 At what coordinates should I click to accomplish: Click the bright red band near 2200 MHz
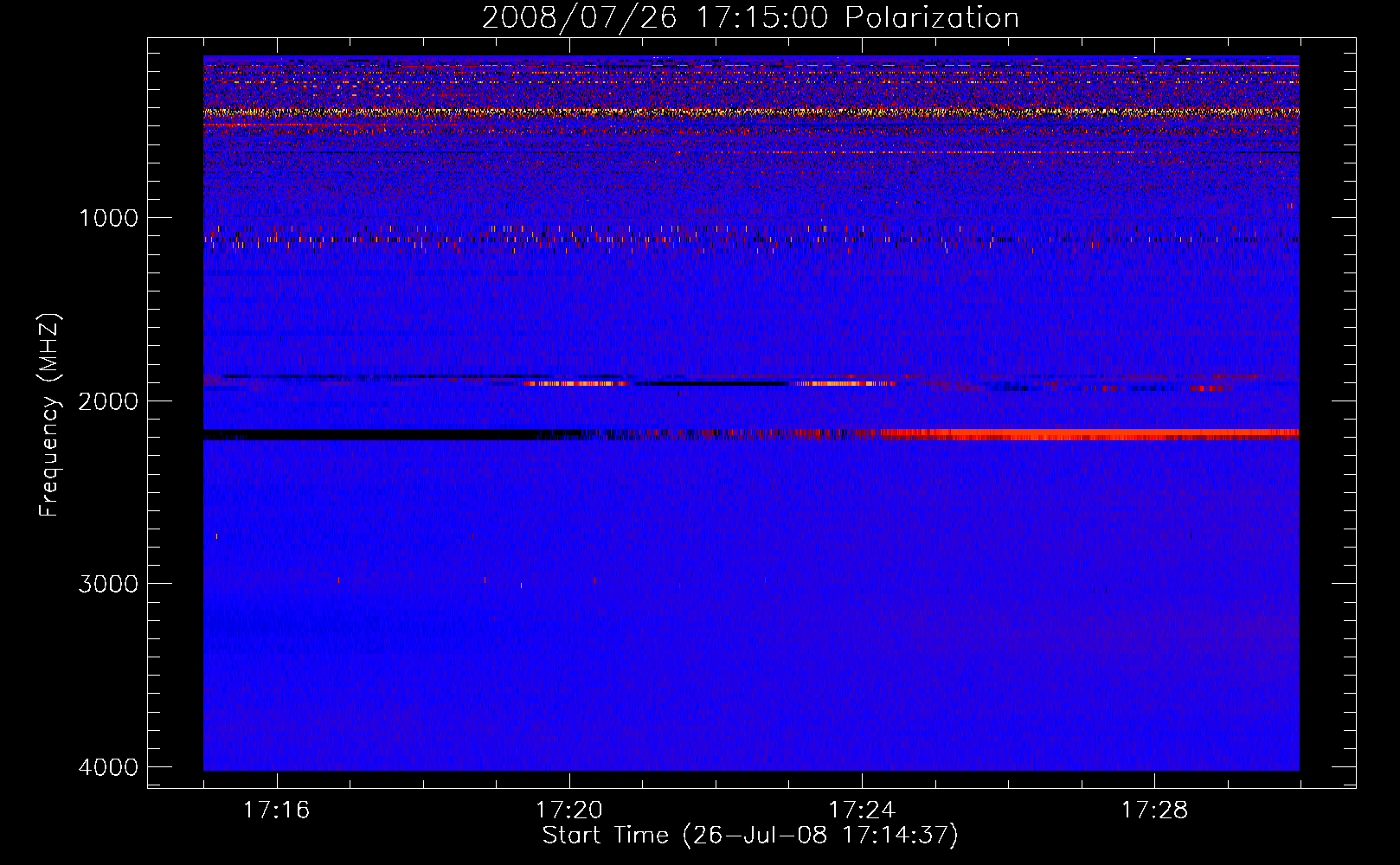click(x=1090, y=434)
